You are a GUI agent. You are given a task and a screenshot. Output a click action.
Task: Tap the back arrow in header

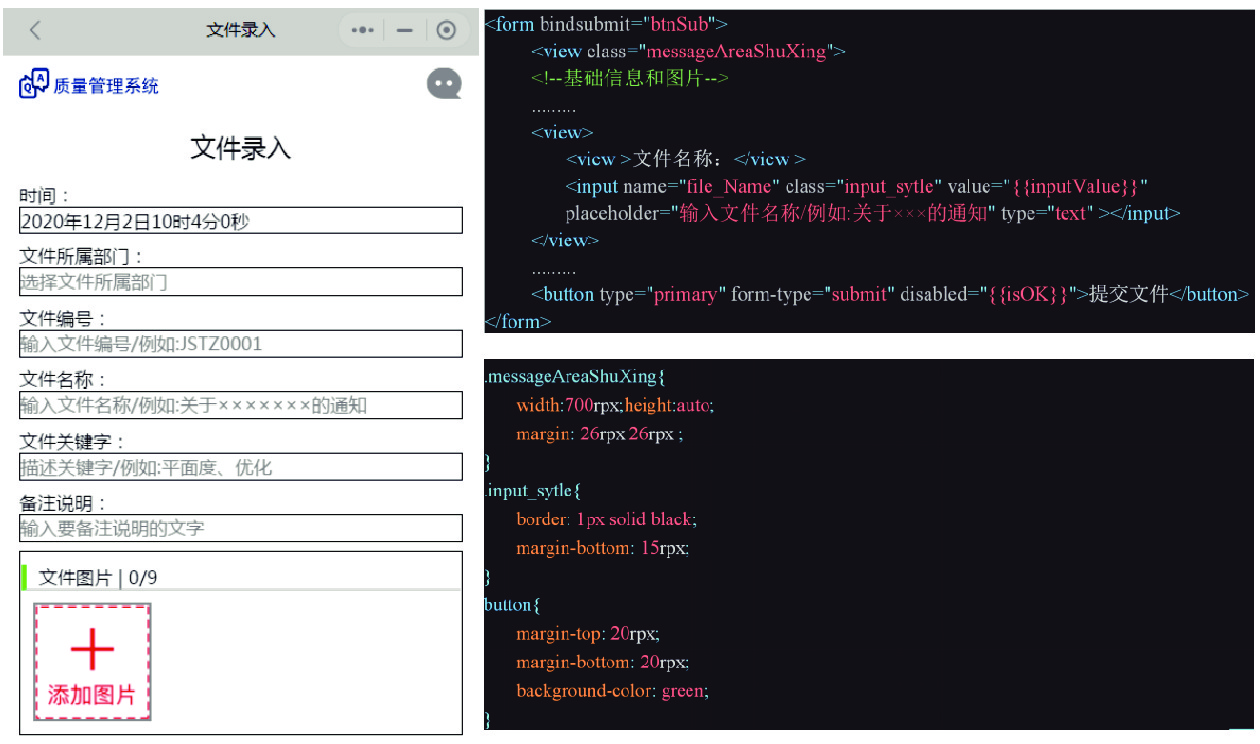pyautogui.click(x=35, y=30)
